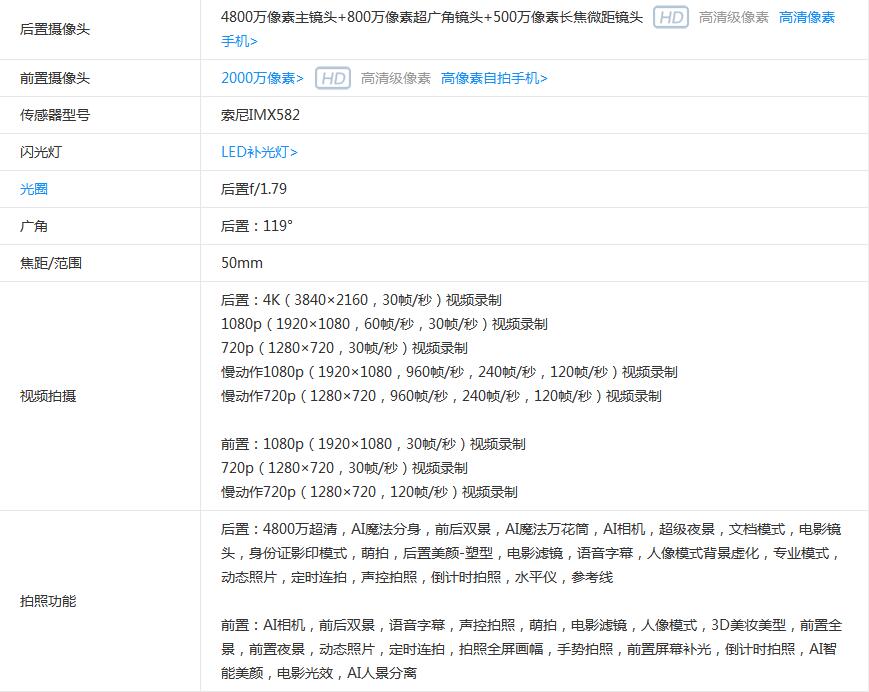Click the 后置：119° wide-angle value
869x692 pixels.
tap(257, 226)
